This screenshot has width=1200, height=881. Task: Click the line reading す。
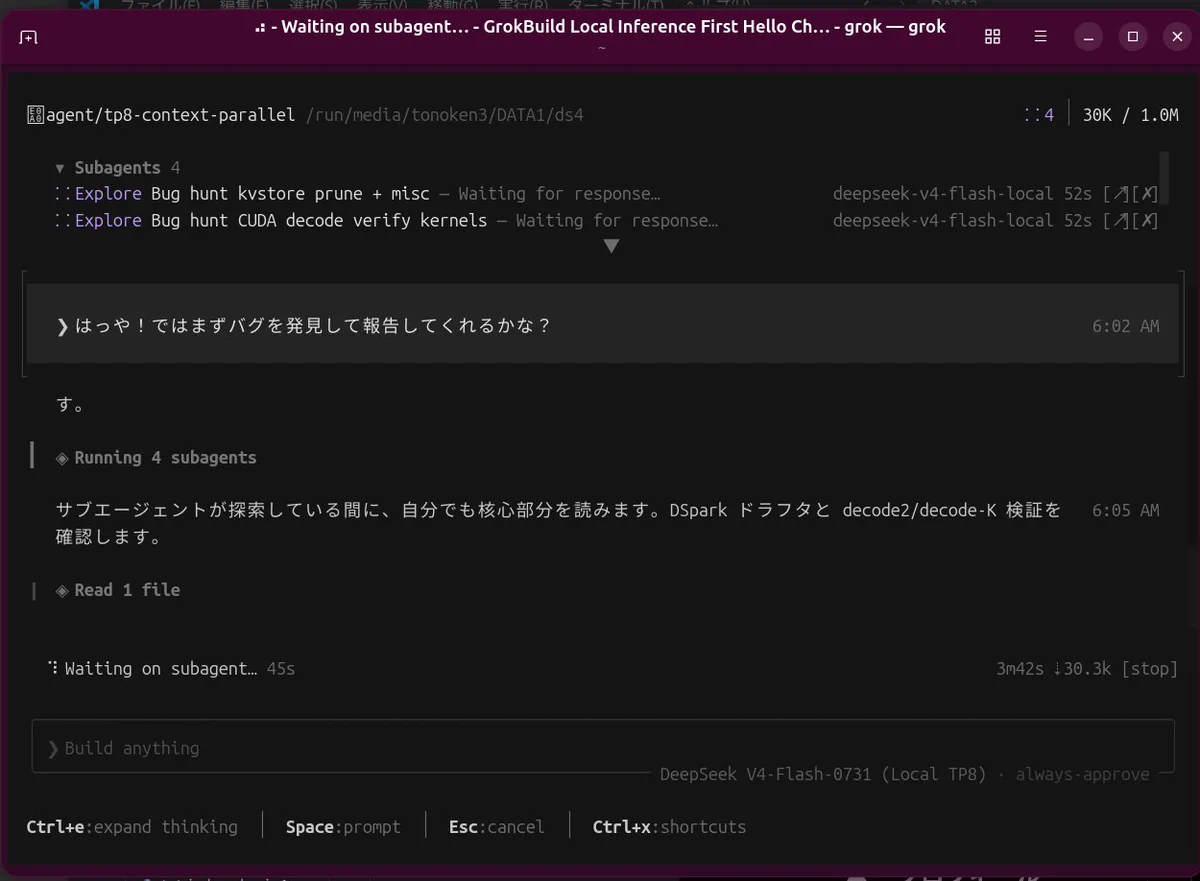[71, 405]
